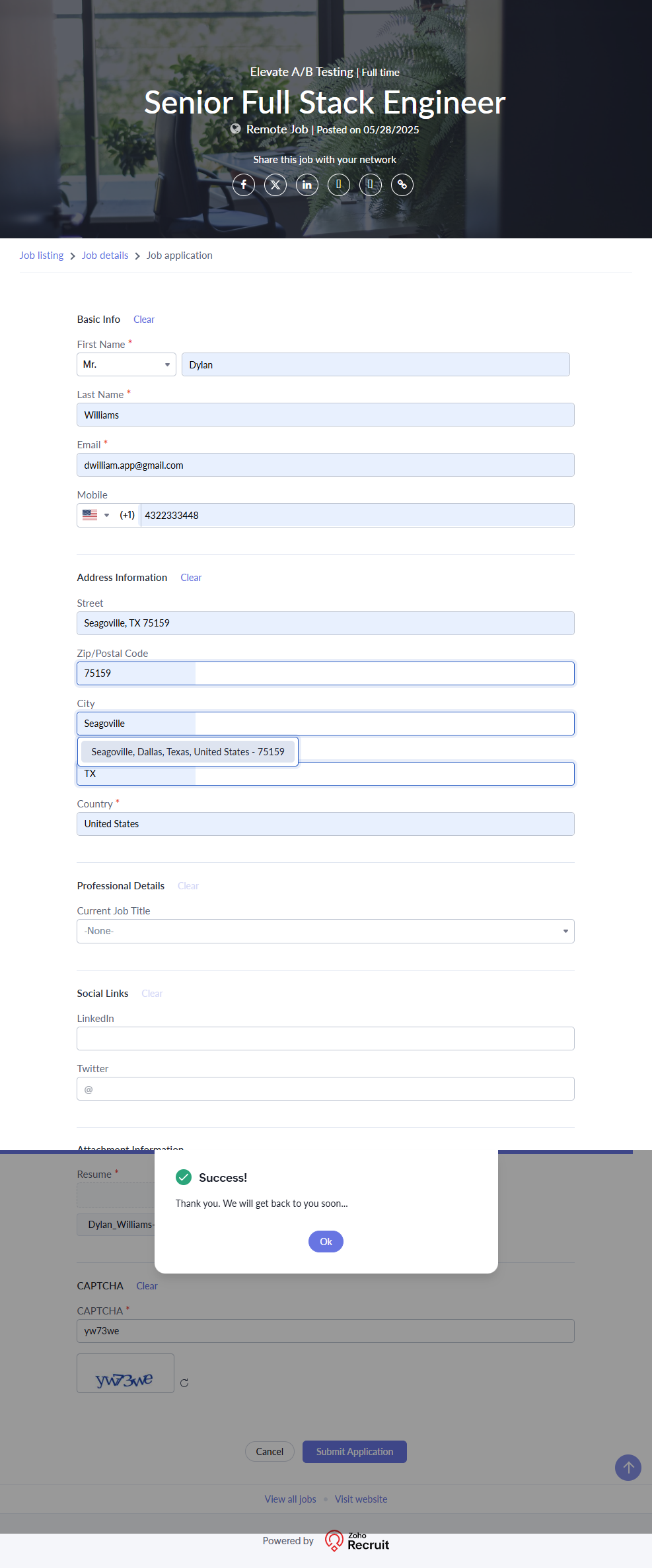Click the green success checkmark icon
Image resolution: width=652 pixels, height=1568 pixels.
(184, 1177)
